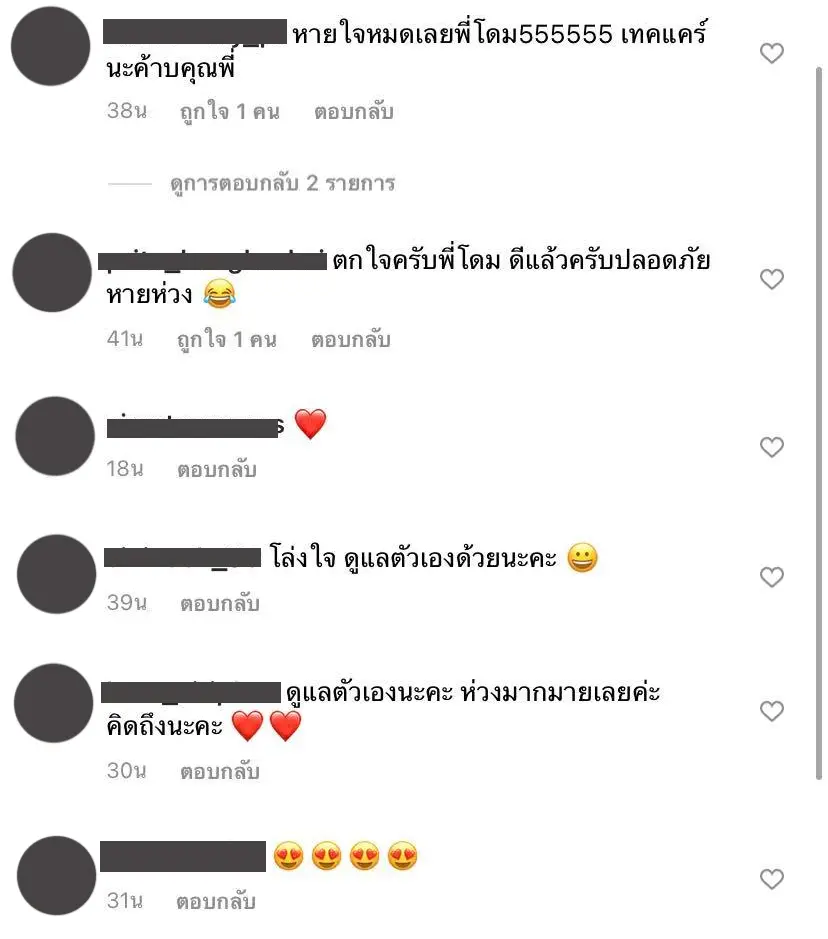828x939 pixels.
Task: Reply to the 18น heart comment
Action: pyautogui.click(x=217, y=469)
